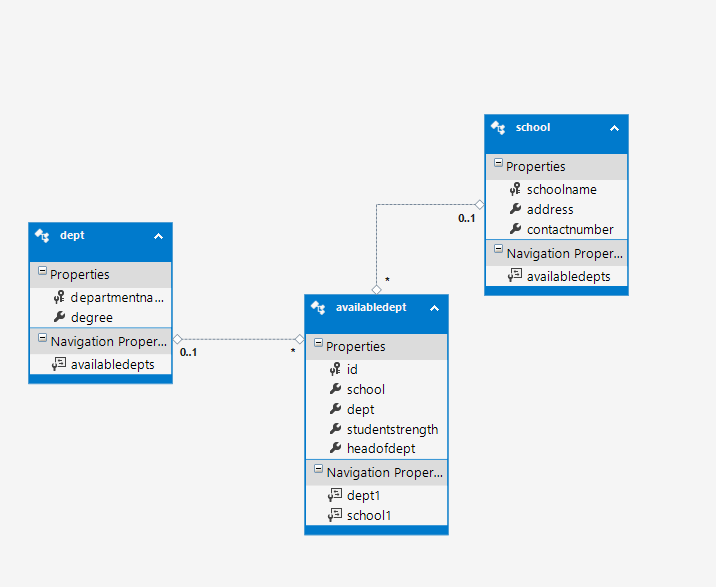Image resolution: width=716 pixels, height=587 pixels.
Task: Click the Properties label in availabledept entity
Action: point(355,347)
